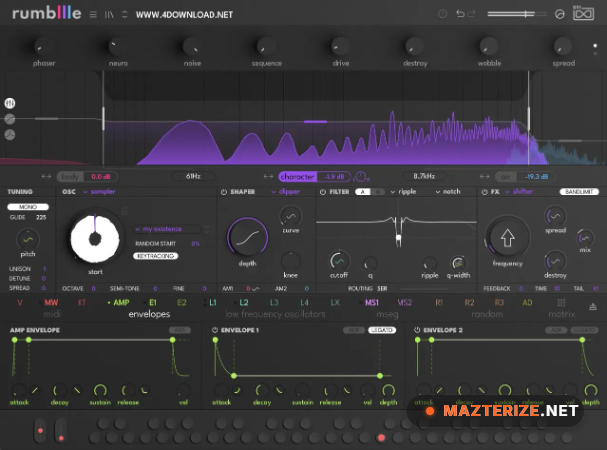Toggle the SHAPER power button
Viewport: 607px width, 450px height.
(x=224, y=192)
